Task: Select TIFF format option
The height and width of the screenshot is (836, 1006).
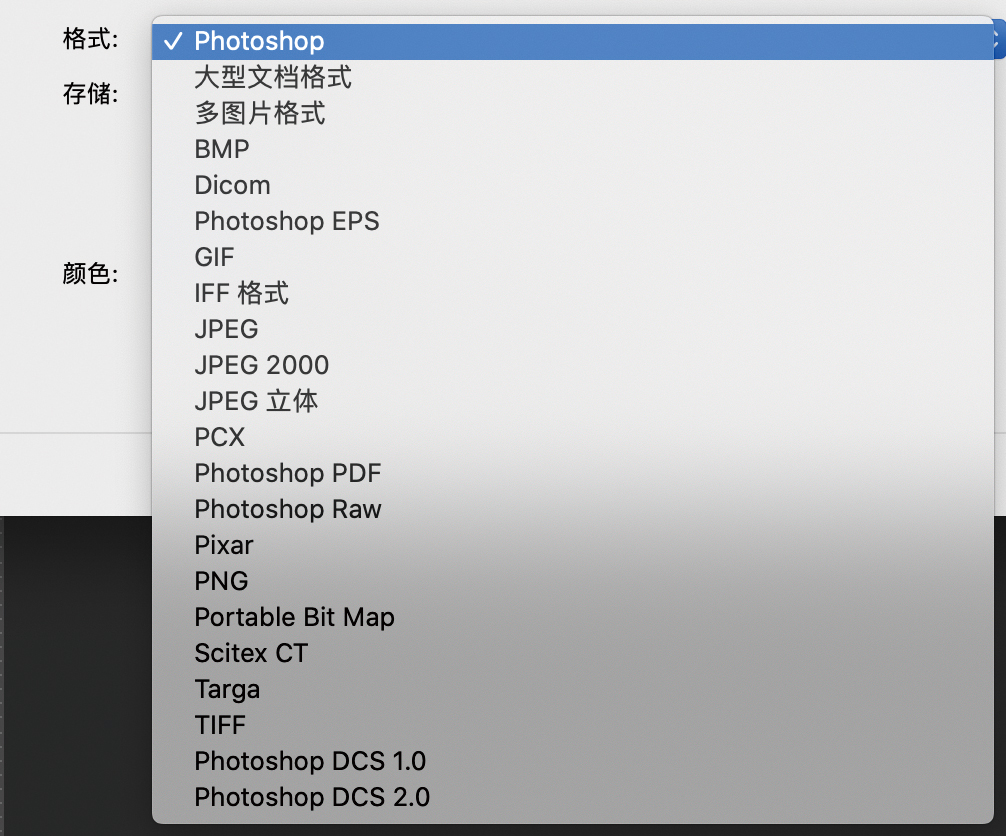Action: pyautogui.click(x=572, y=725)
